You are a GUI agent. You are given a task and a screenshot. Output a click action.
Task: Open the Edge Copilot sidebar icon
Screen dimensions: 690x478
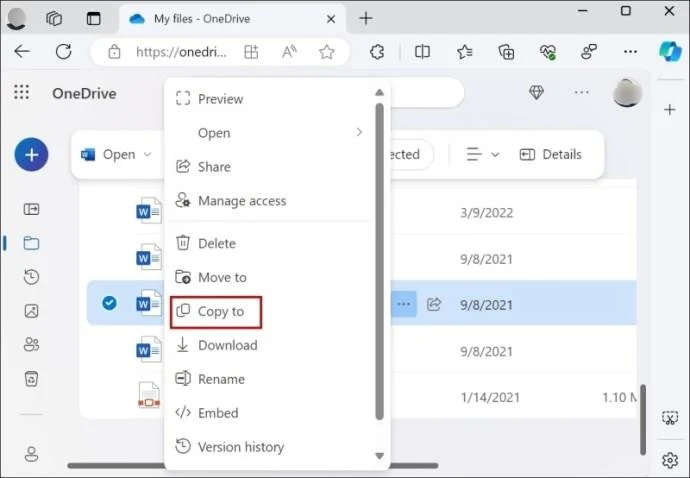point(669,51)
